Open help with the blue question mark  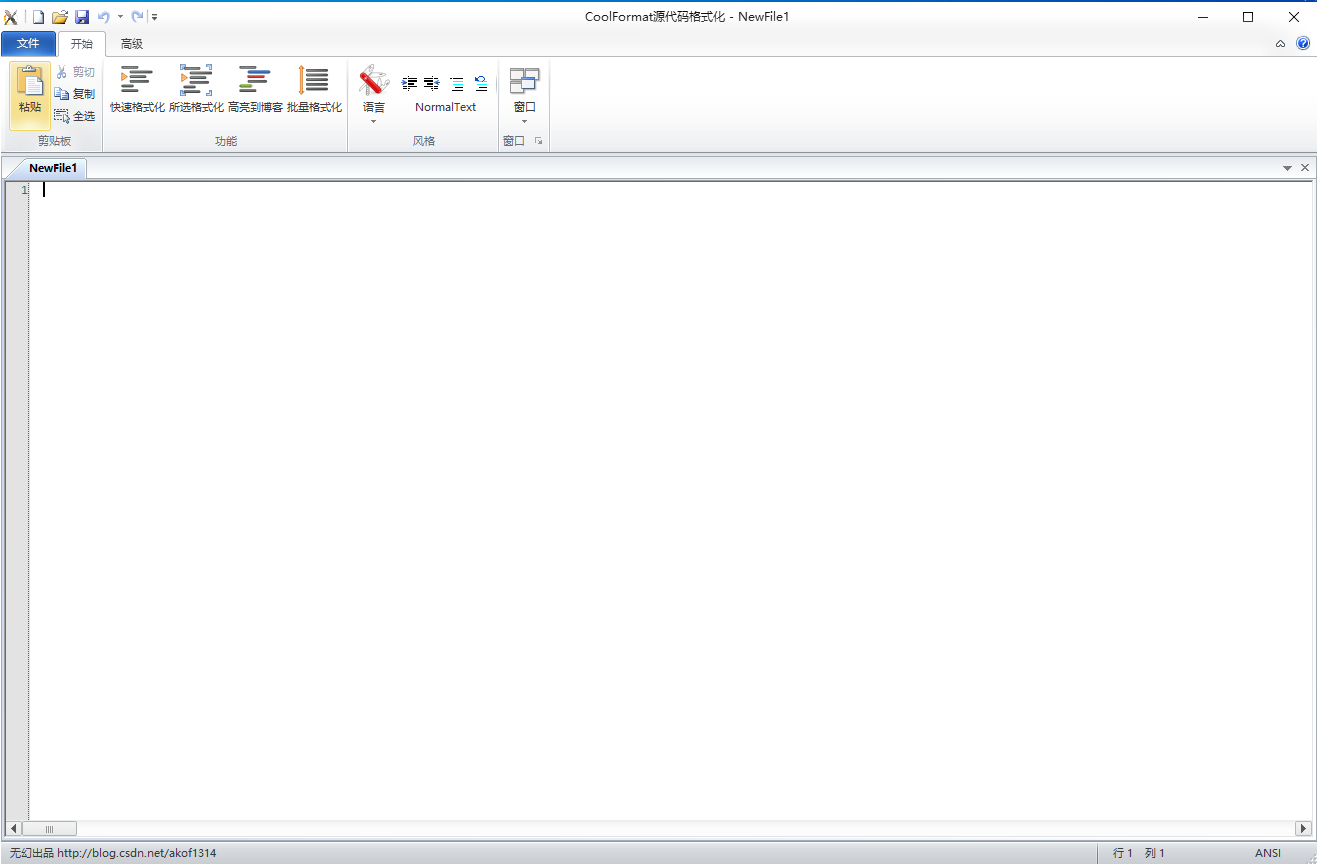click(1303, 44)
